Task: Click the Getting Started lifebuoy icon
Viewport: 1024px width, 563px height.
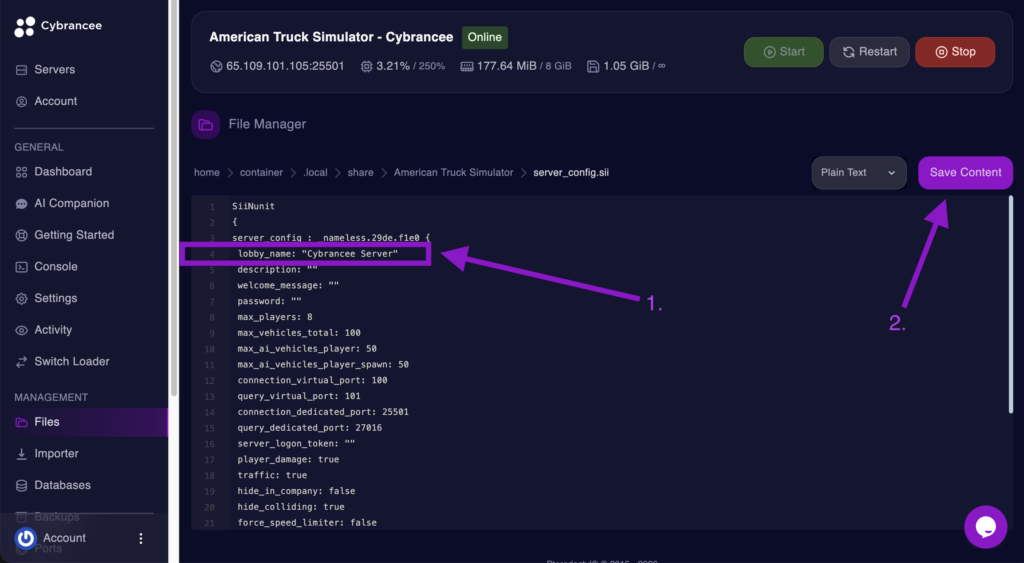Action: point(22,235)
